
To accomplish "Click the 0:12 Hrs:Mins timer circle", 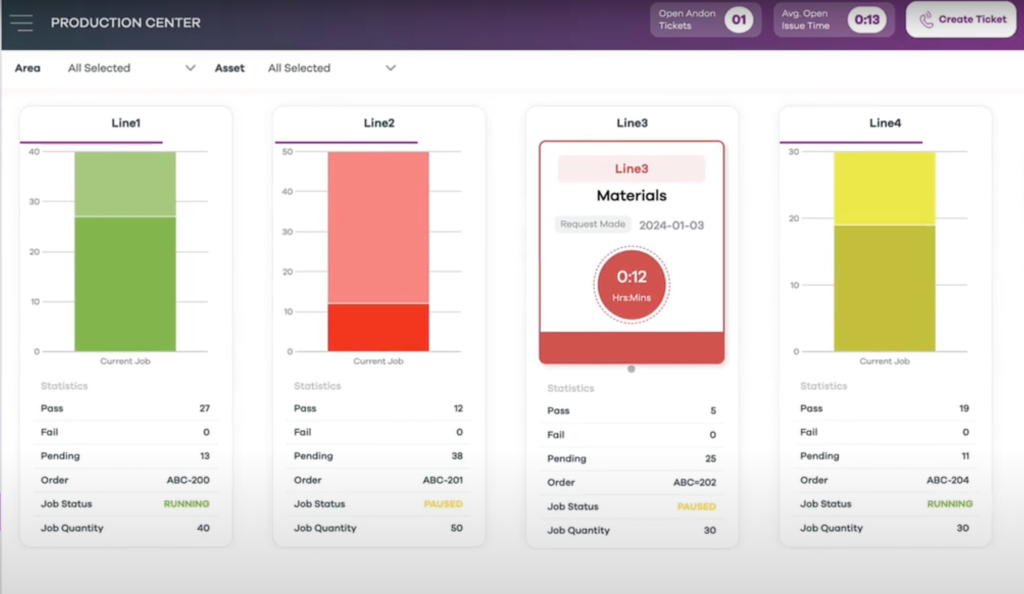I will coord(631,284).
